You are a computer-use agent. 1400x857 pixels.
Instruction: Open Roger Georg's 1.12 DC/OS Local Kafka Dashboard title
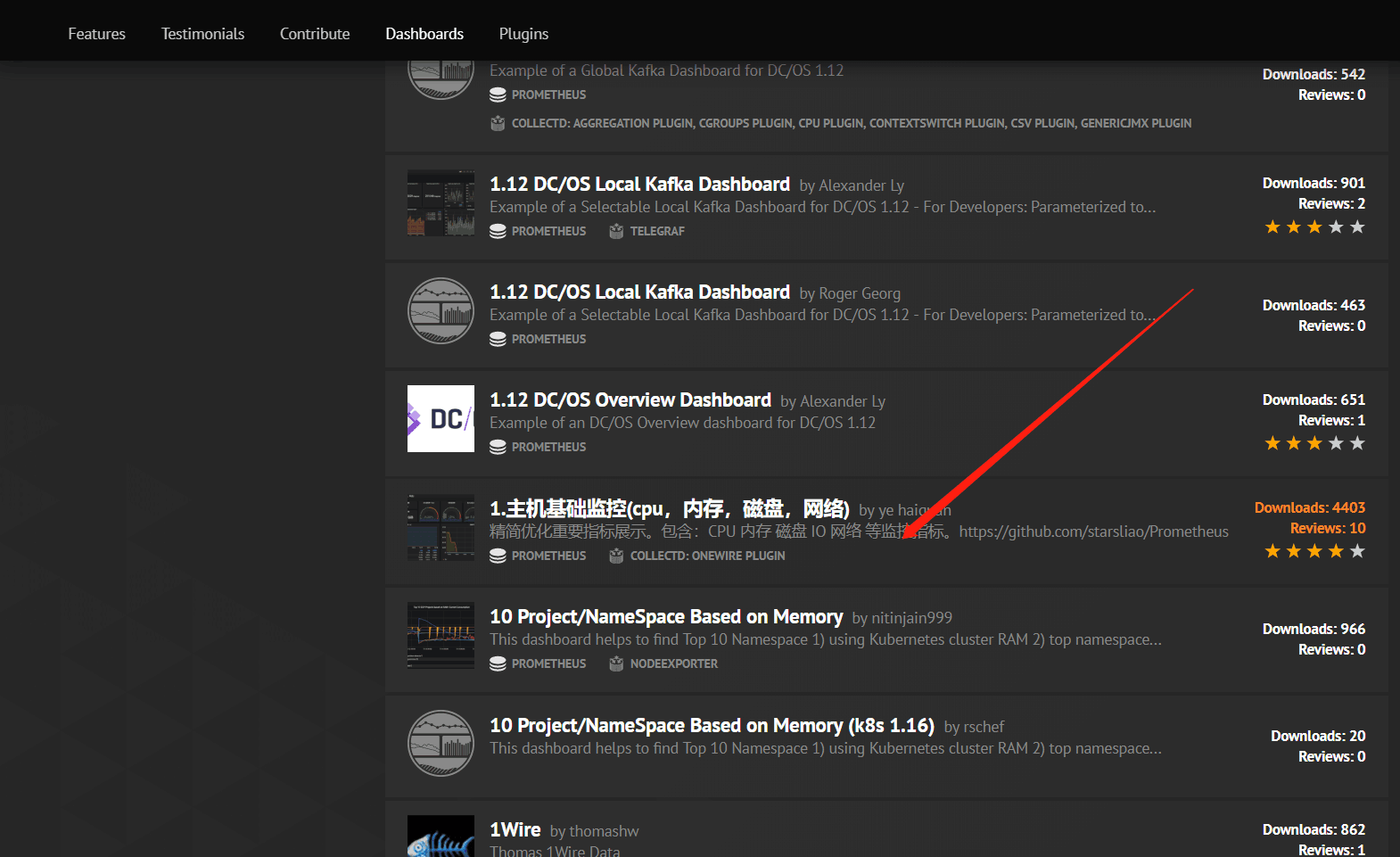(639, 292)
